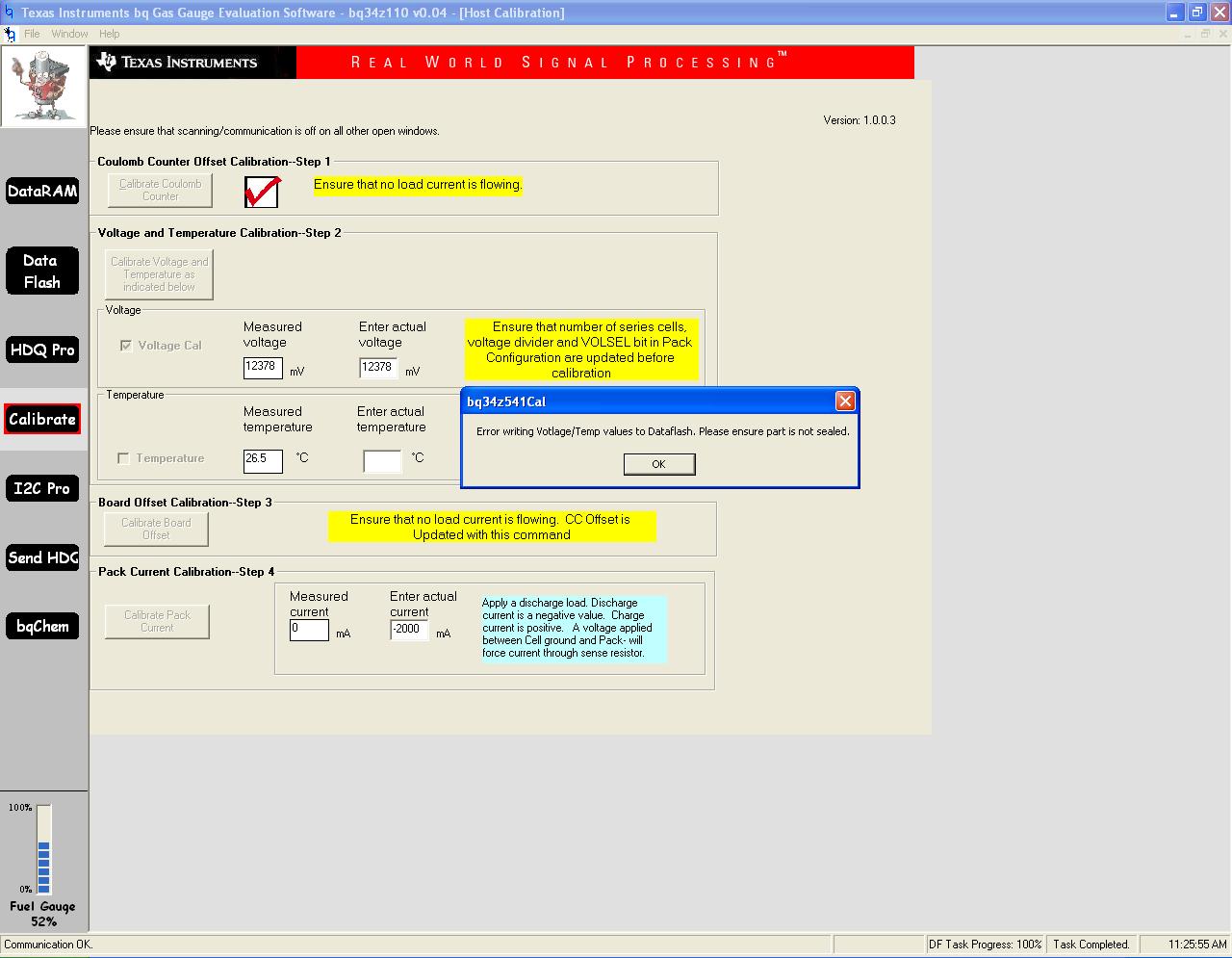Click the bq app icon in menu bar

point(10,34)
